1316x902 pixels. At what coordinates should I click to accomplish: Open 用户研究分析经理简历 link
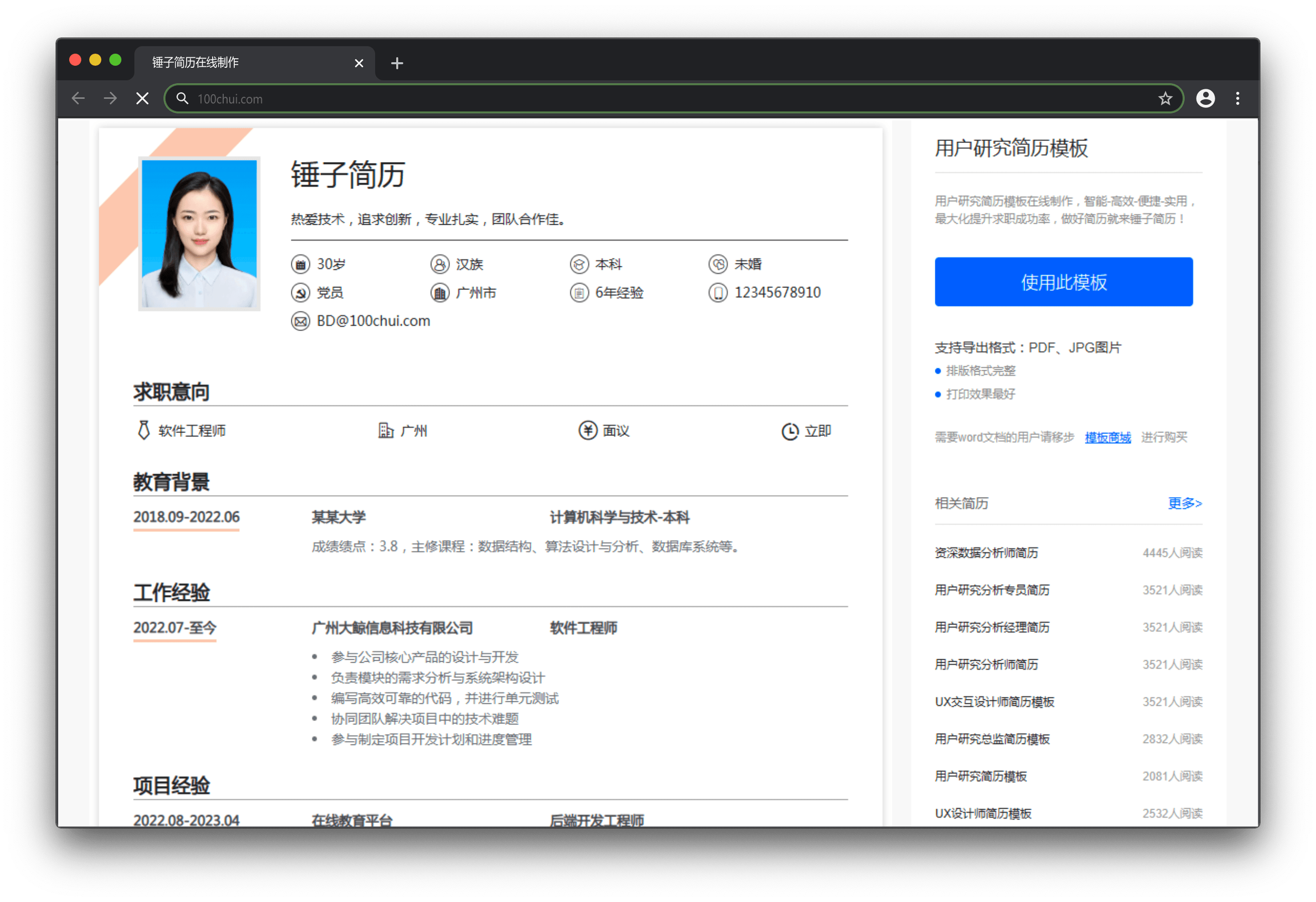pos(992,627)
